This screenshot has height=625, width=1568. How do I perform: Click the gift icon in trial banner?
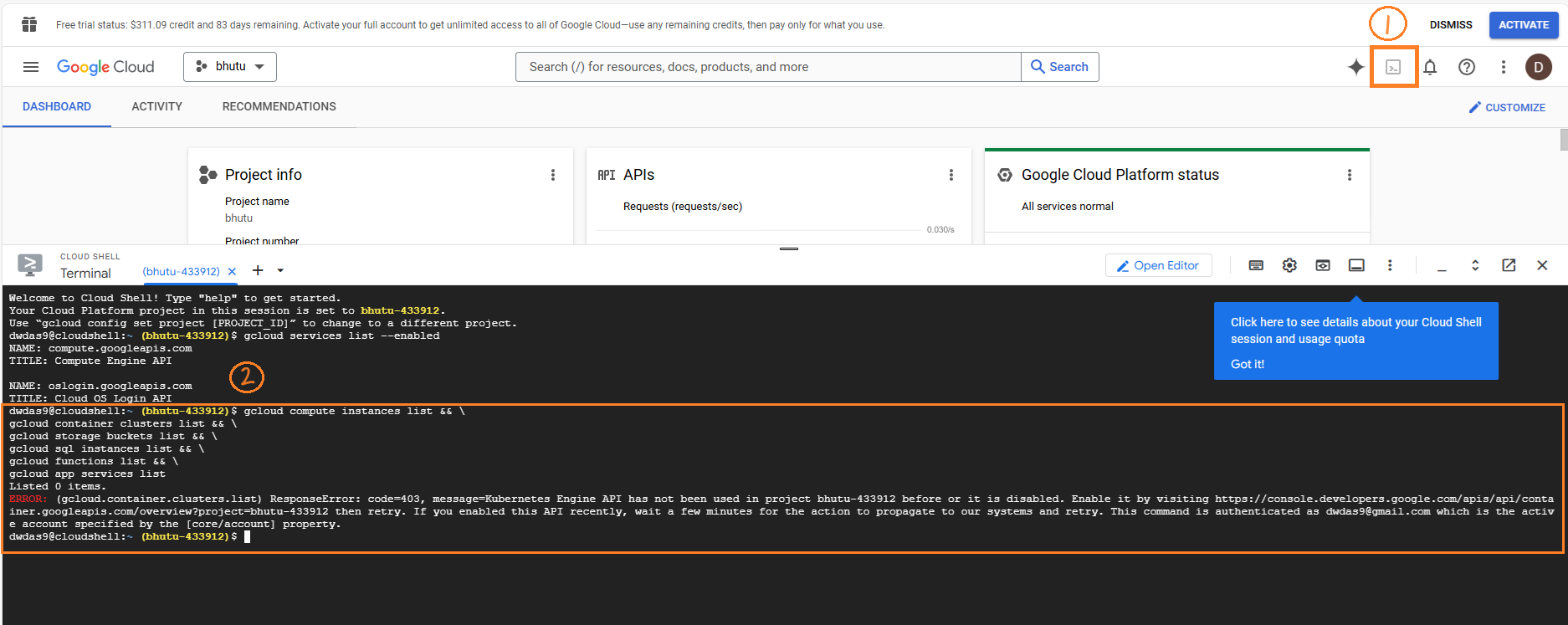coord(29,24)
